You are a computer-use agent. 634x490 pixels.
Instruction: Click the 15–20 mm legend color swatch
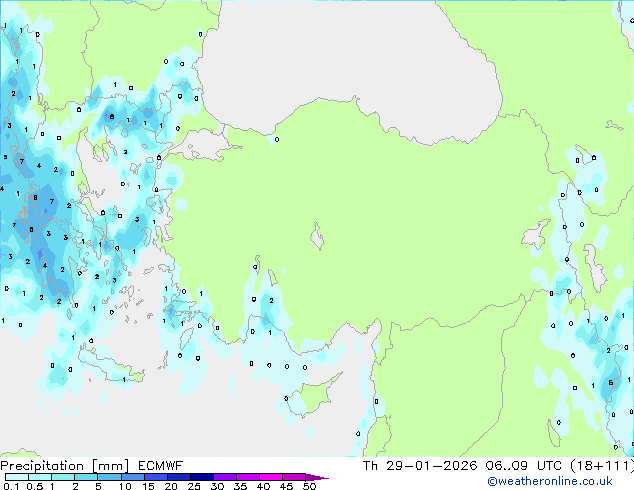tap(156, 477)
